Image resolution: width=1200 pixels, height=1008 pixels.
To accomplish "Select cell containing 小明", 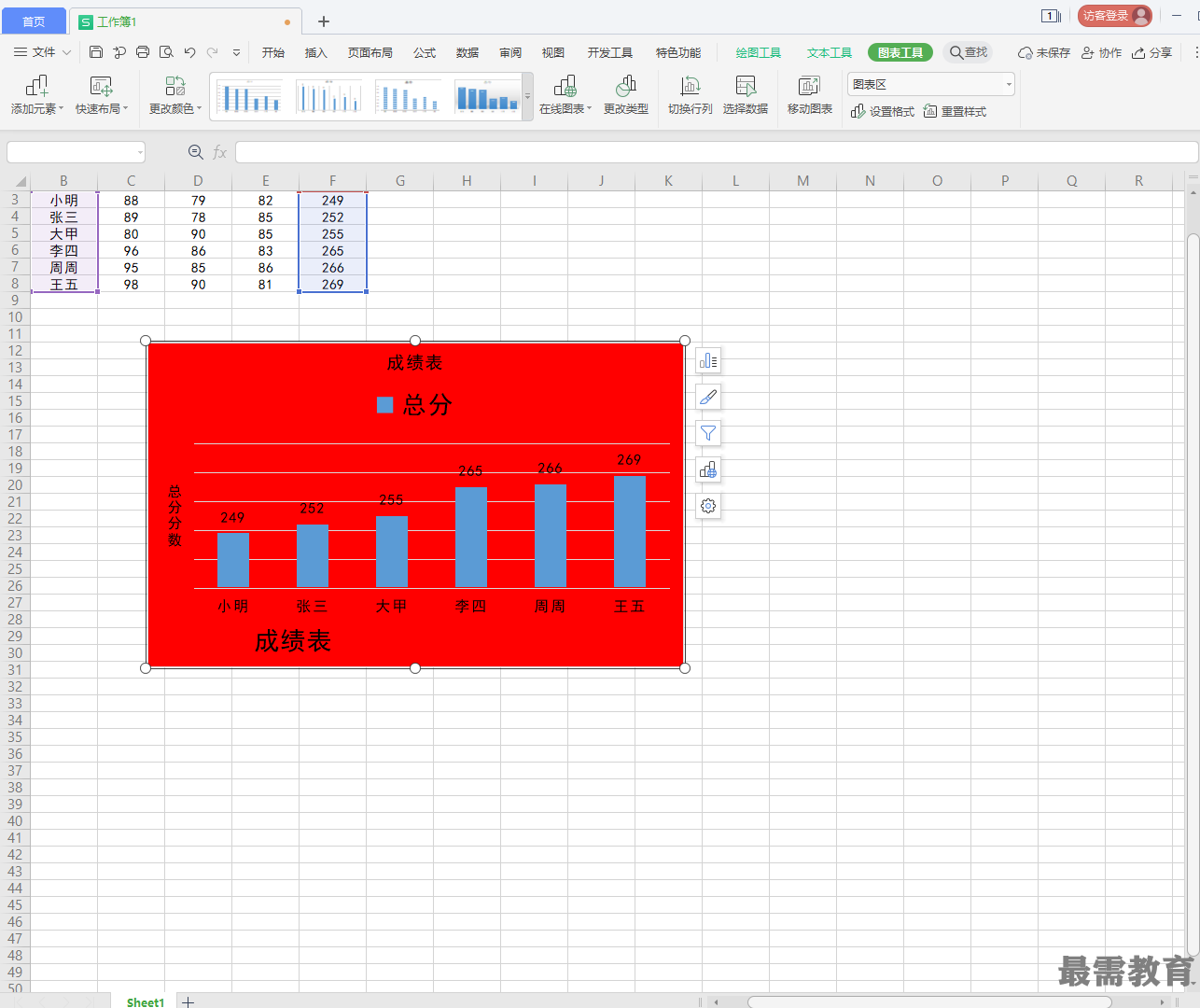I will pyautogui.click(x=64, y=201).
